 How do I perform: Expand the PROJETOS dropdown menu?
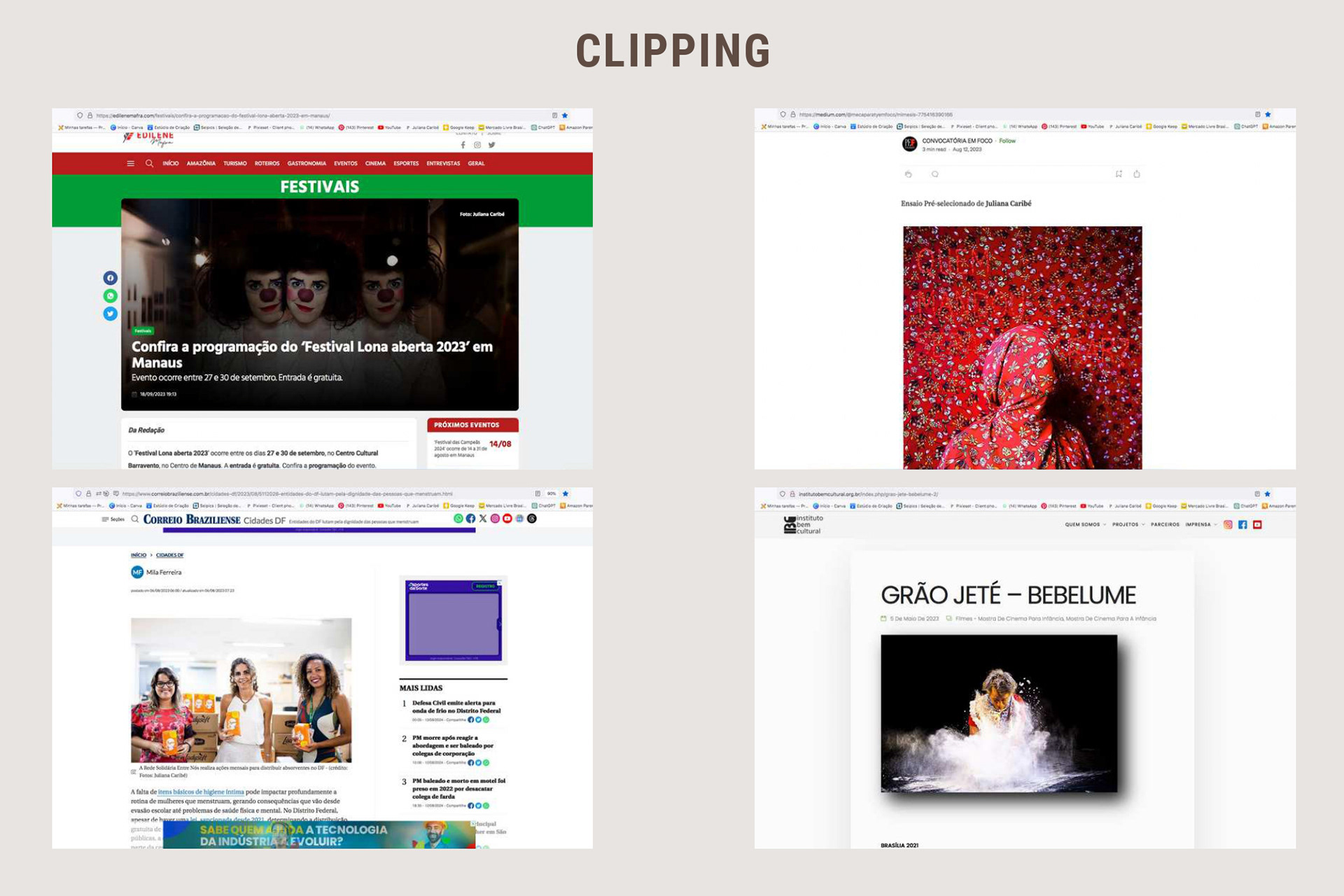click(x=1128, y=524)
